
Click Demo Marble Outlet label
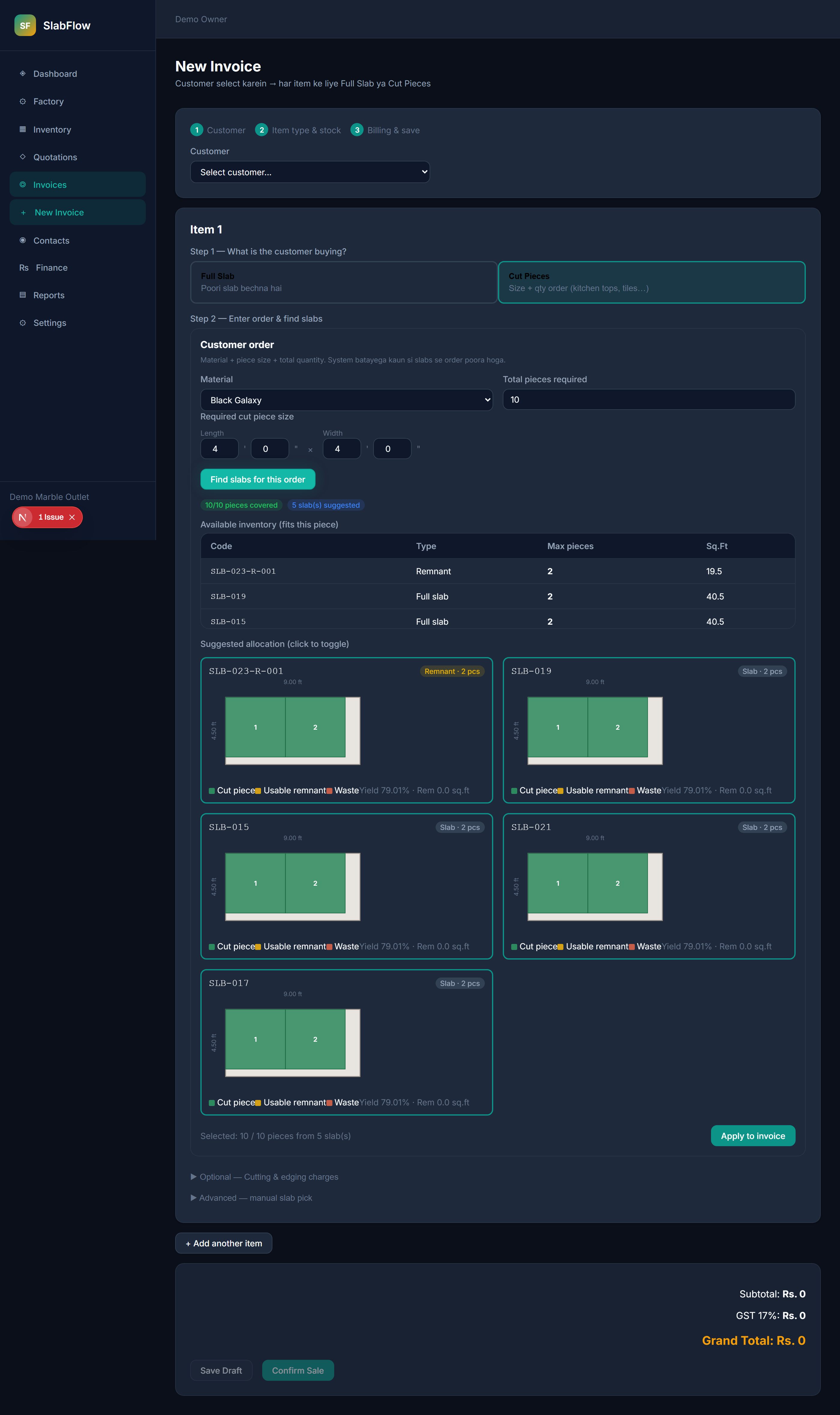49,497
